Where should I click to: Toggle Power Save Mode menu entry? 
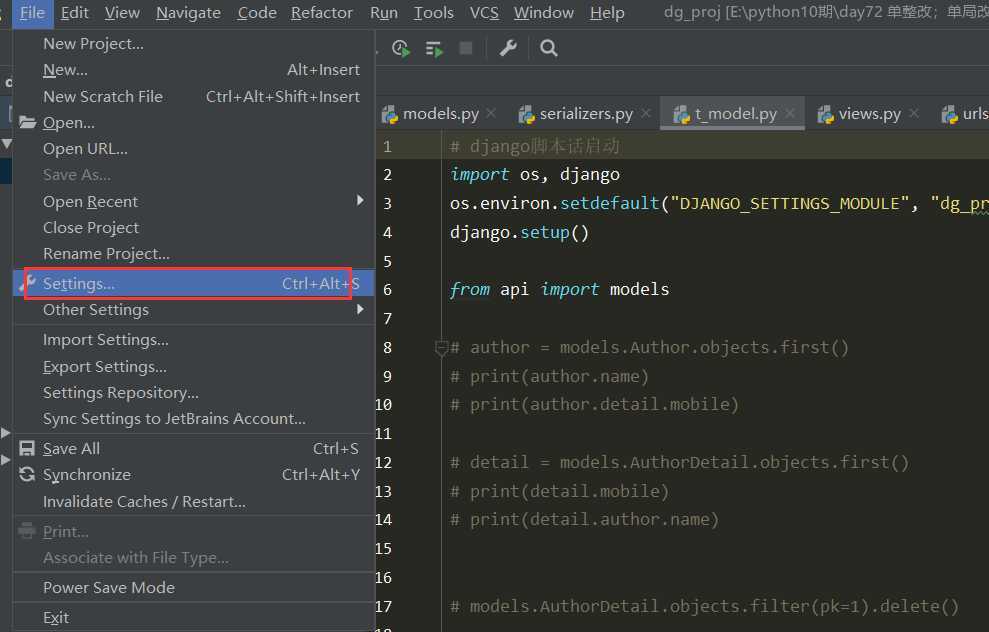[x=194, y=587]
